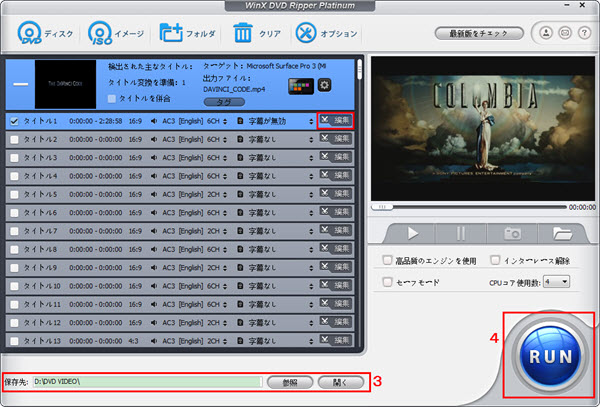The height and width of the screenshot is (407, 600).
Task: Open 編集 for タイトル7
Action: pos(336,230)
